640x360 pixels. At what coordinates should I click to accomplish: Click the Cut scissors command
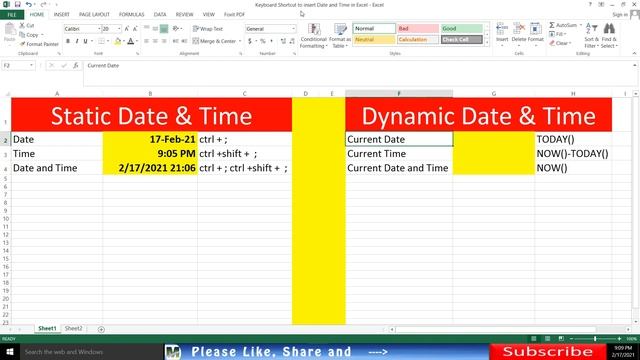click(x=27, y=25)
